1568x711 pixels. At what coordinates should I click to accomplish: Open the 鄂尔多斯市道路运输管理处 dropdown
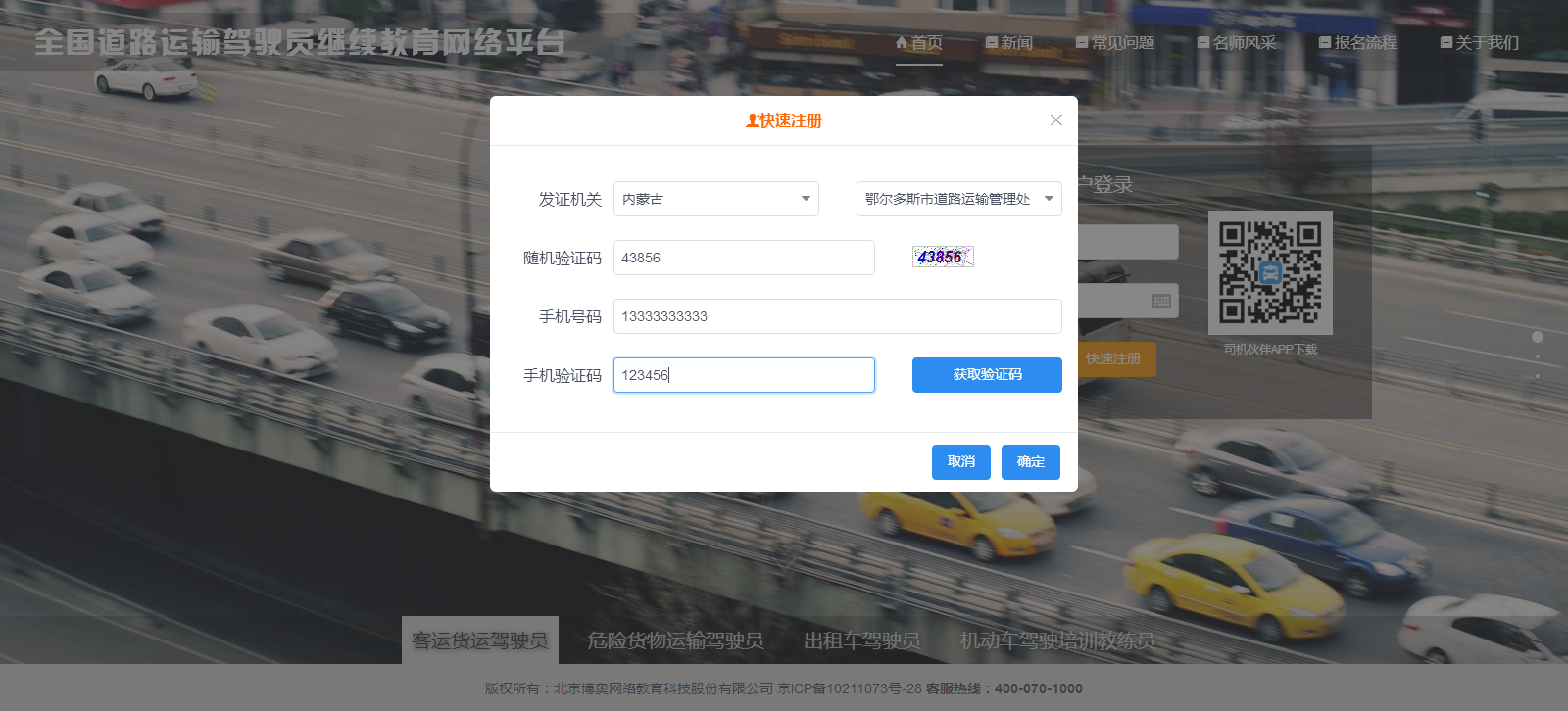(959, 199)
